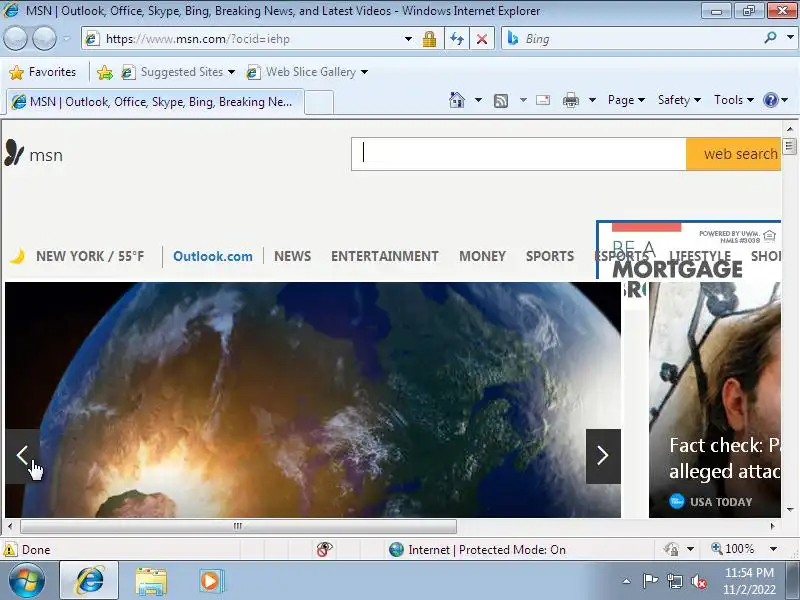Screen dimensions: 800x600
Task: Show hidden tray icons arrow
Action: [x=627, y=581]
